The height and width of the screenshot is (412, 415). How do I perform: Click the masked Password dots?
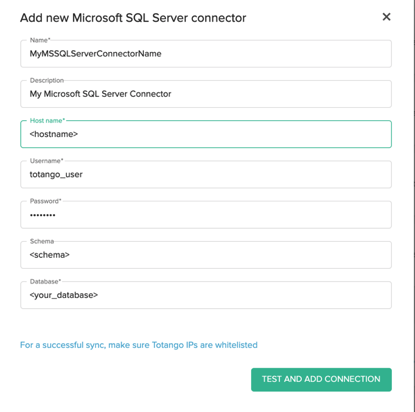43,215
